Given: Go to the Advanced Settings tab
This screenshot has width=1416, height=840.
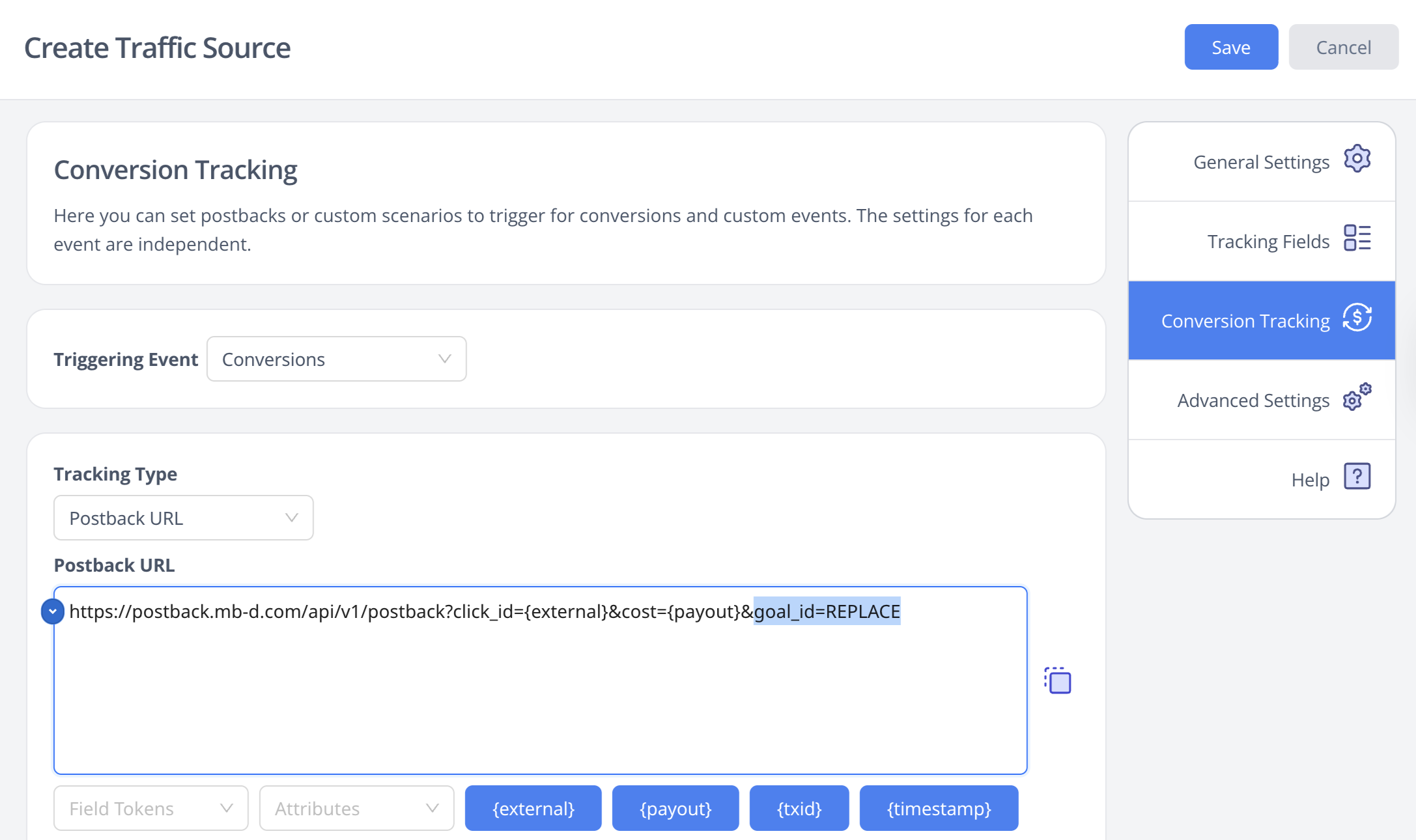Looking at the screenshot, I should tap(1253, 400).
